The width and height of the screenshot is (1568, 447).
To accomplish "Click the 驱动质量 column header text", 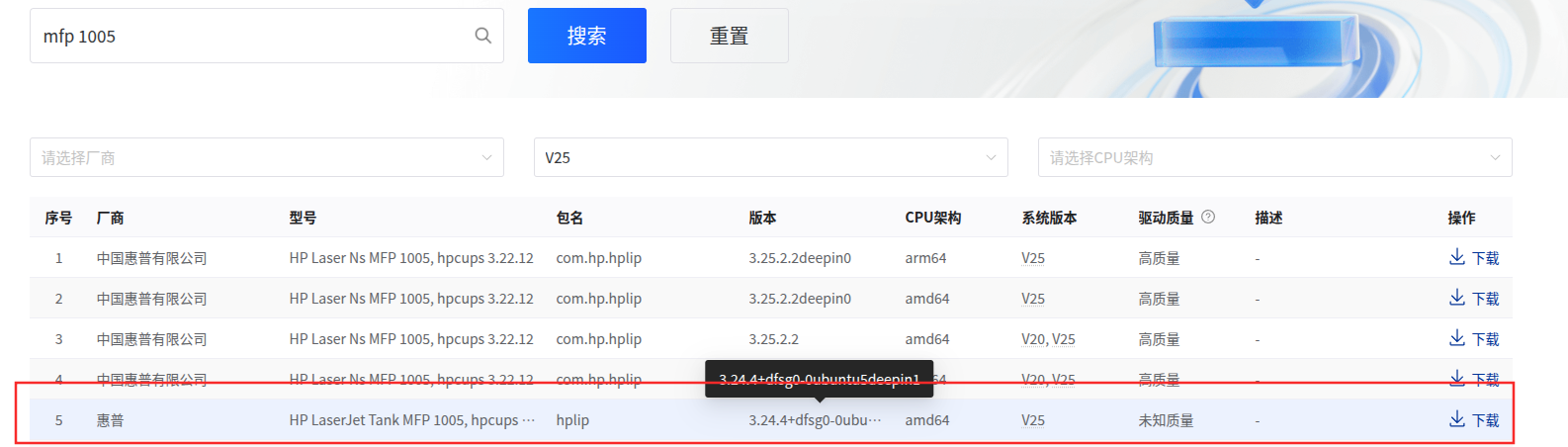I will click(1166, 218).
